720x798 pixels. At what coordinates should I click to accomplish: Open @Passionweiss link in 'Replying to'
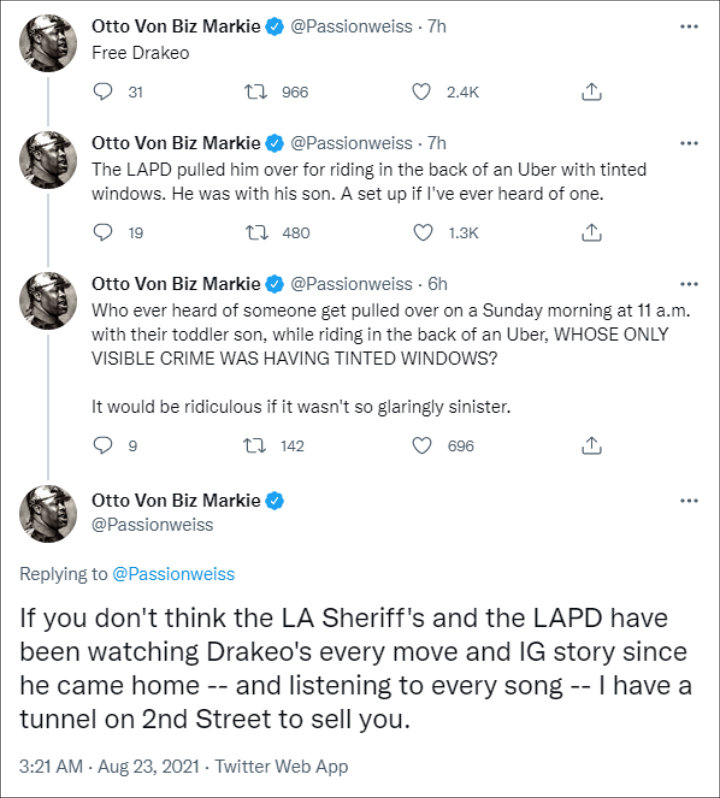pos(173,574)
